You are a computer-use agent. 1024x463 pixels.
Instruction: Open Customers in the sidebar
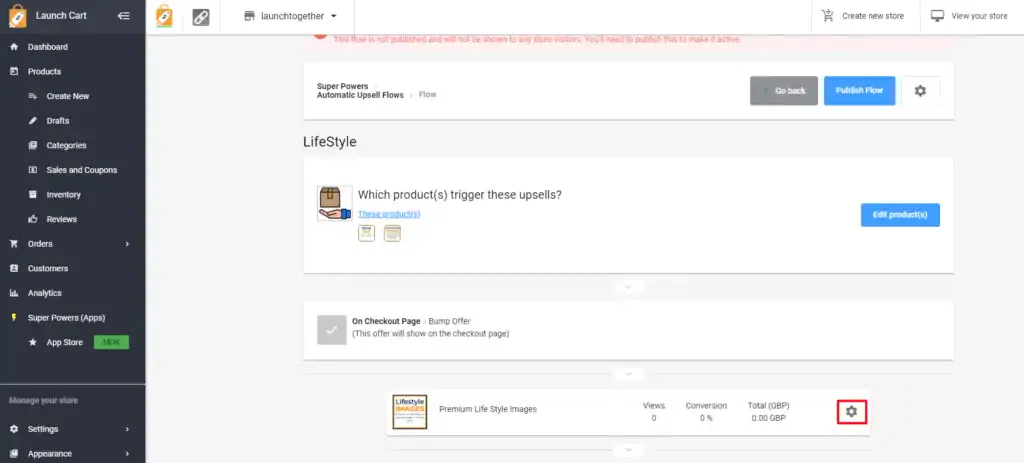[x=48, y=268]
